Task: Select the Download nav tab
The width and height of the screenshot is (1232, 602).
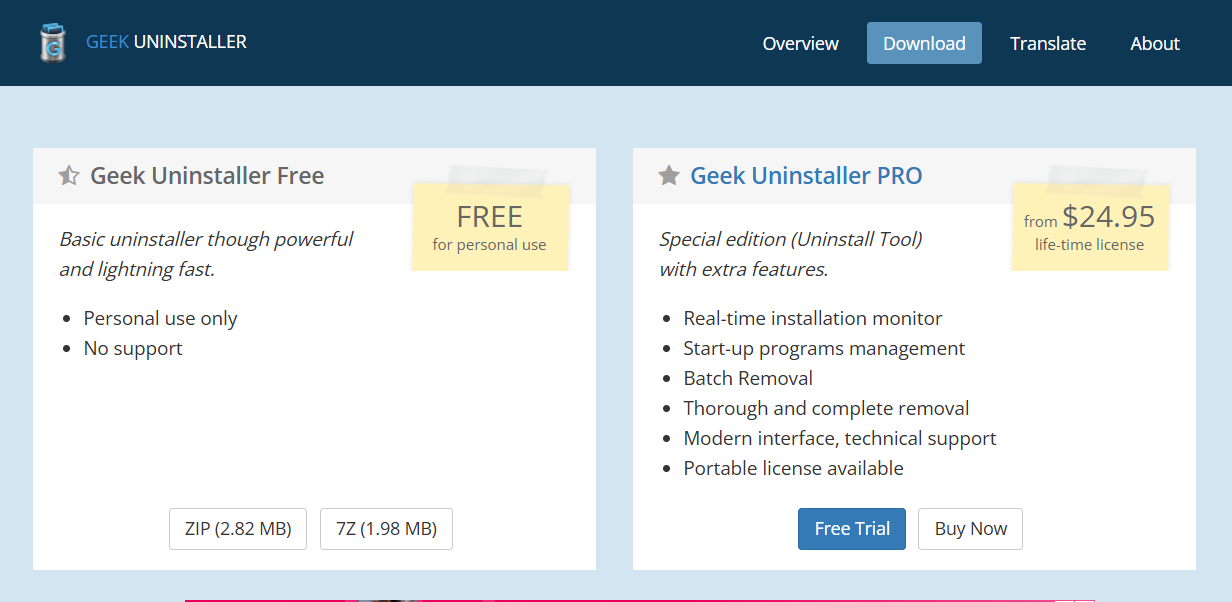Action: tap(924, 43)
